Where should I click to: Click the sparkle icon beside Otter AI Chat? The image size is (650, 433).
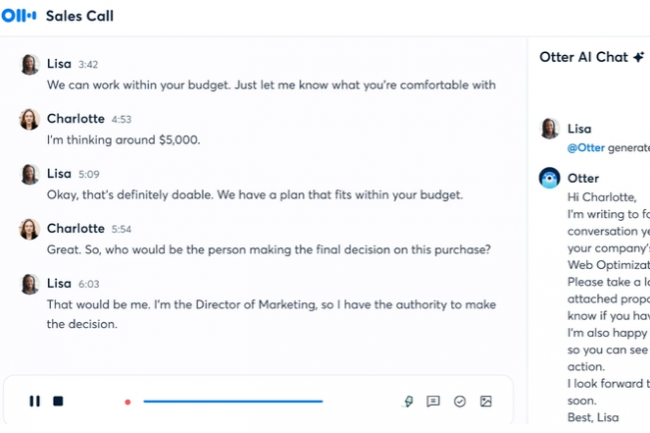pyautogui.click(x=638, y=57)
